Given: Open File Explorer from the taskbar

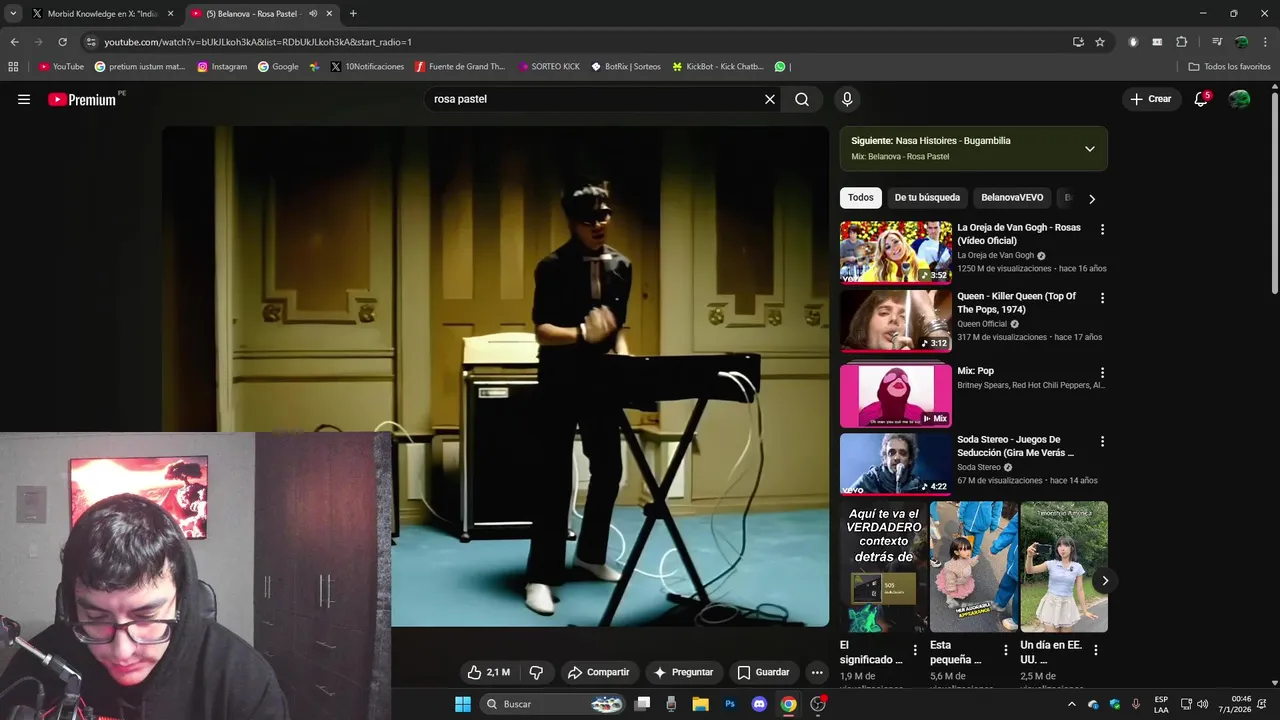Looking at the screenshot, I should (x=701, y=704).
